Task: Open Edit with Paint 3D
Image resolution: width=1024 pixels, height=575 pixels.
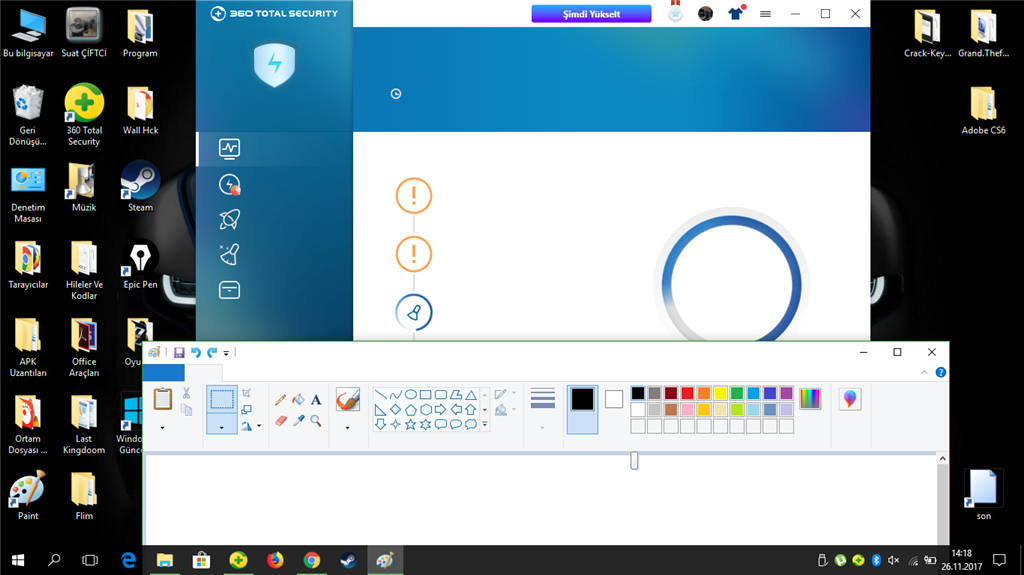Action: 850,399
